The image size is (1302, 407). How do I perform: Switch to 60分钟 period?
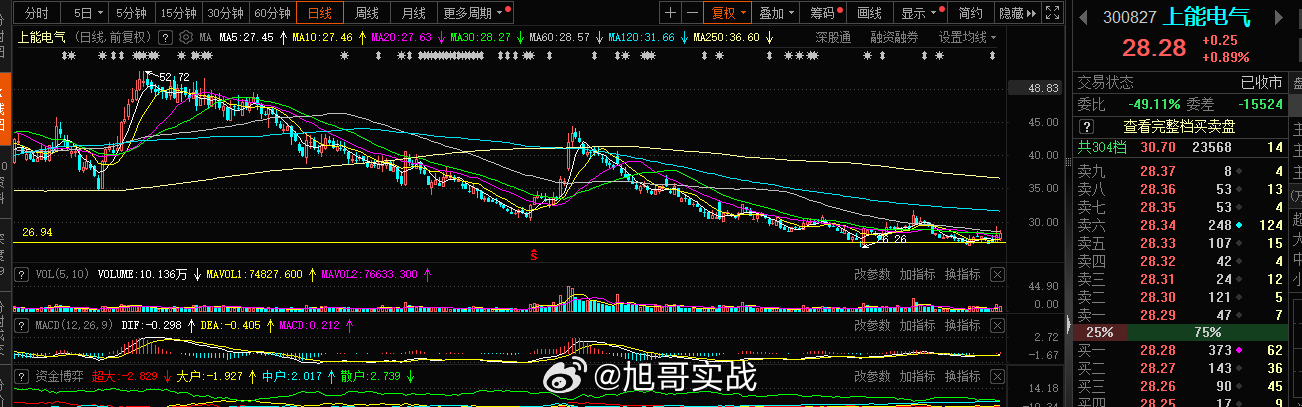[x=272, y=13]
